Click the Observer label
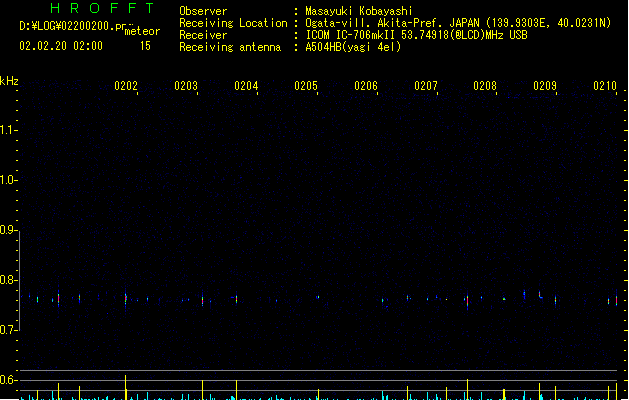The width and height of the screenshot is (629, 400). tap(203, 11)
